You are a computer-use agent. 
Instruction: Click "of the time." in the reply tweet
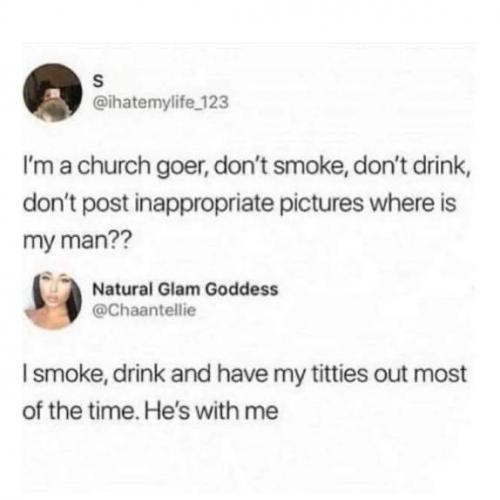pos(82,411)
